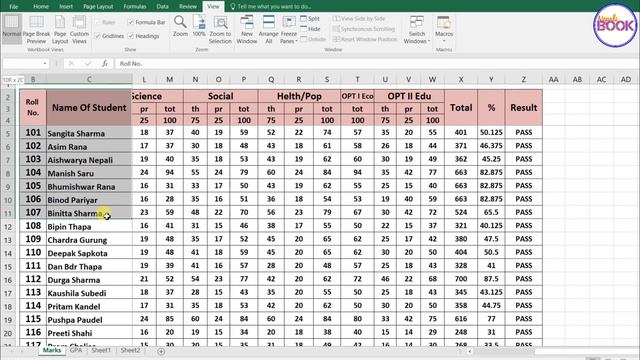Click the OPT I Eco header
The width and height of the screenshot is (640, 360).
357,96
